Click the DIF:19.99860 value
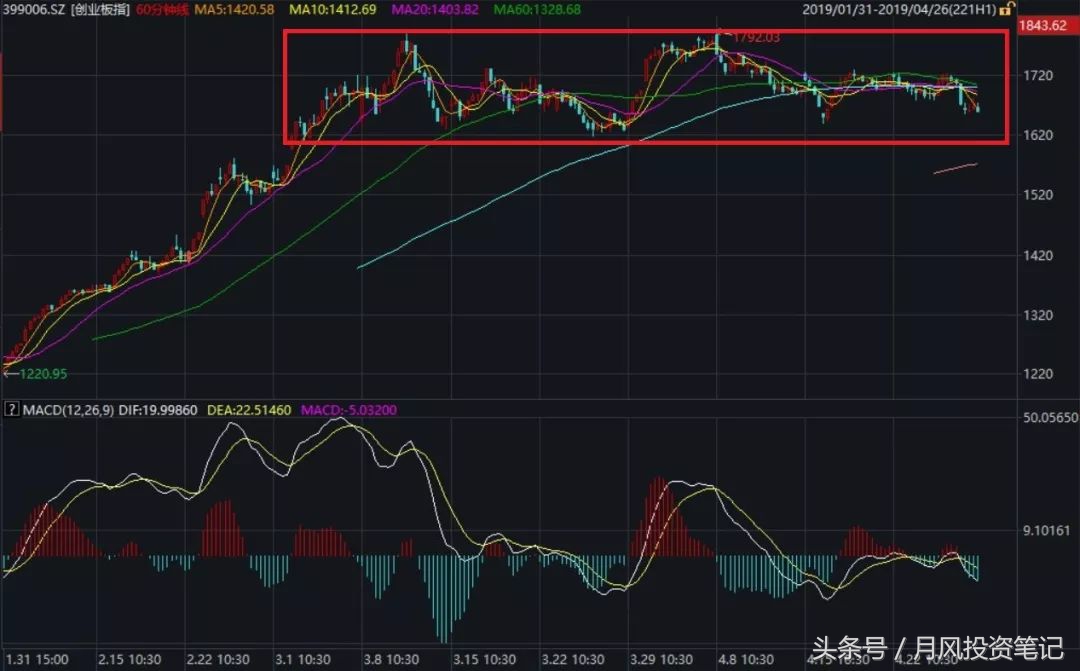Image resolution: width=1080 pixels, height=671 pixels. pyautogui.click(x=158, y=410)
